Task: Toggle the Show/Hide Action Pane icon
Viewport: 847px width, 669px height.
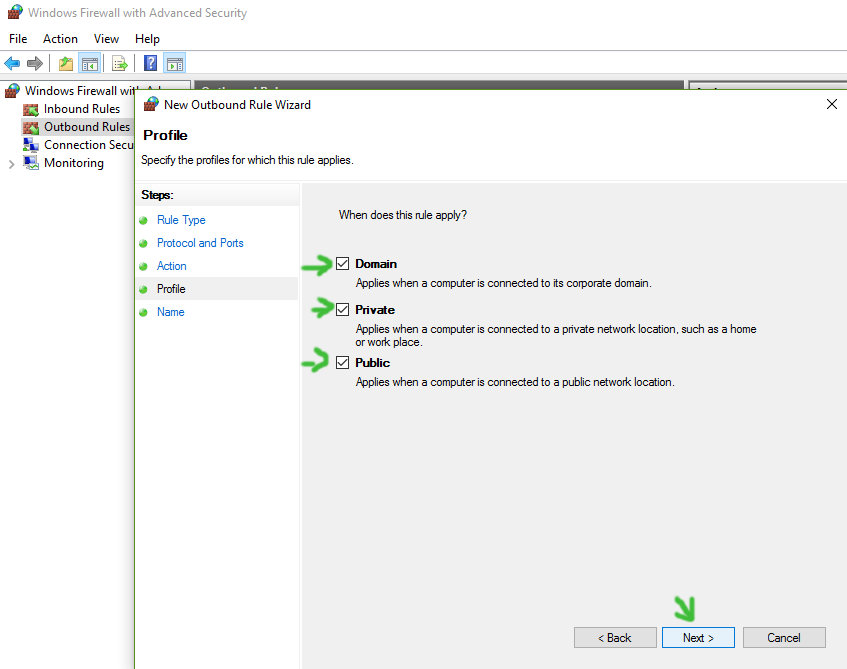Action: pos(174,64)
